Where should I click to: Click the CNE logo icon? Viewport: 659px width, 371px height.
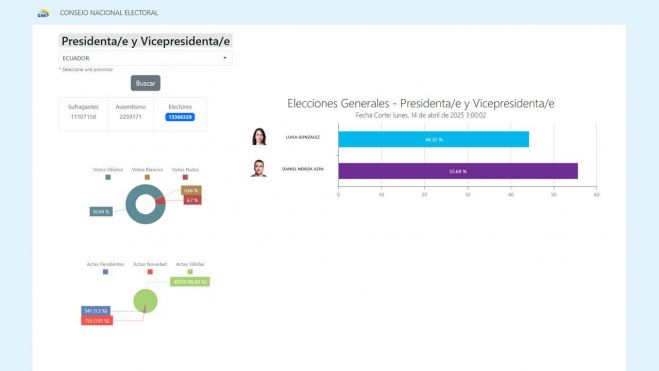click(x=43, y=13)
